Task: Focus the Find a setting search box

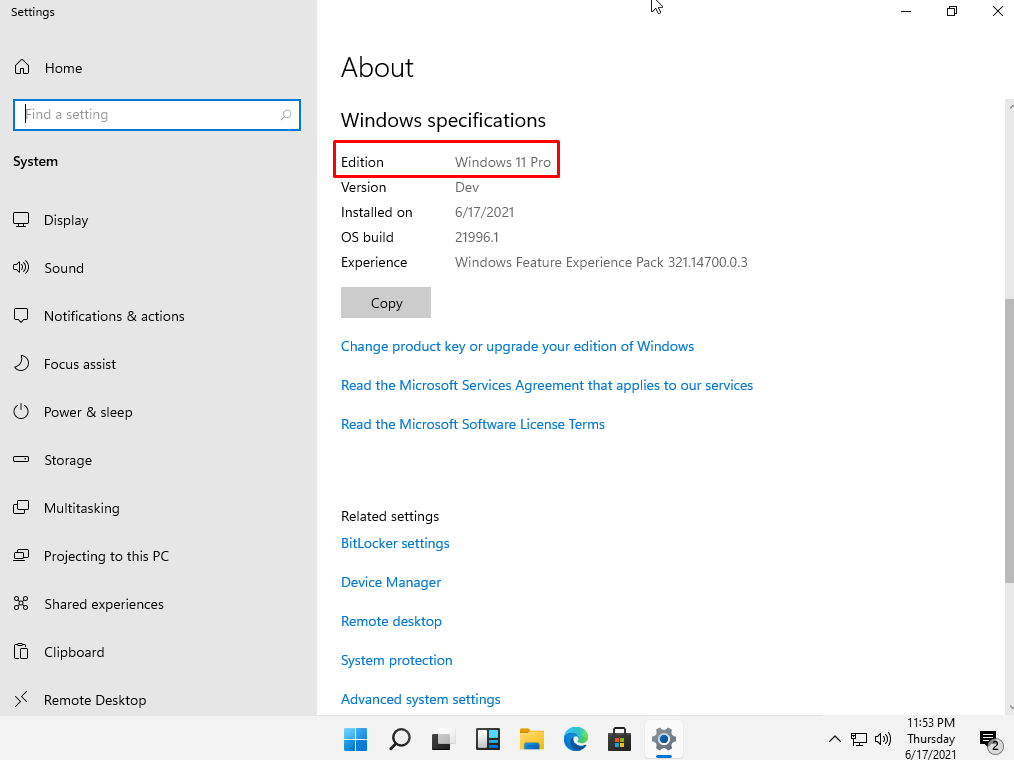Action: coord(156,114)
